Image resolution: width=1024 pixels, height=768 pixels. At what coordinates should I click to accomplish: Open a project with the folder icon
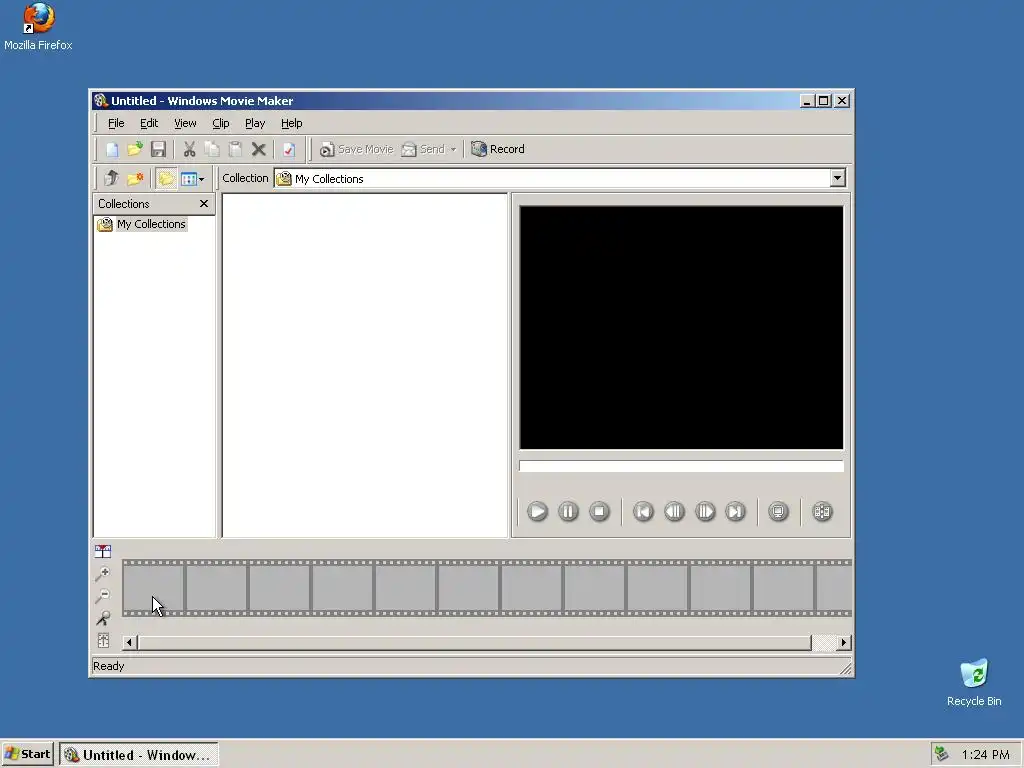(x=135, y=150)
